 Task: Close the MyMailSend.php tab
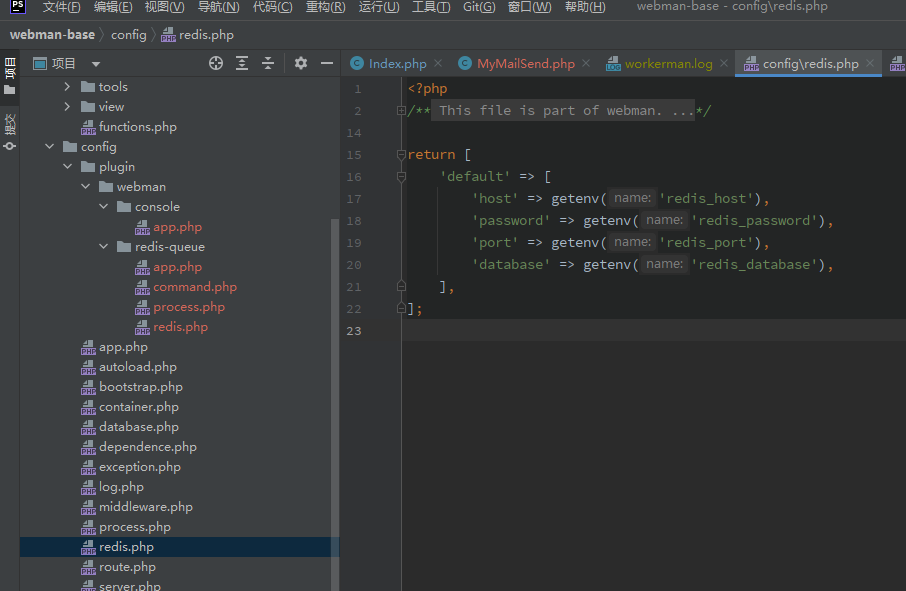click(x=586, y=63)
